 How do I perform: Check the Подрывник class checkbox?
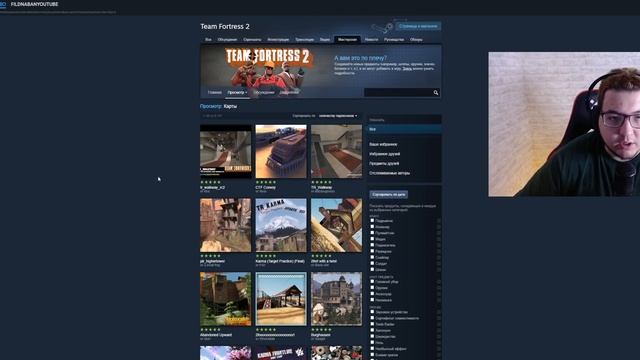click(x=372, y=220)
